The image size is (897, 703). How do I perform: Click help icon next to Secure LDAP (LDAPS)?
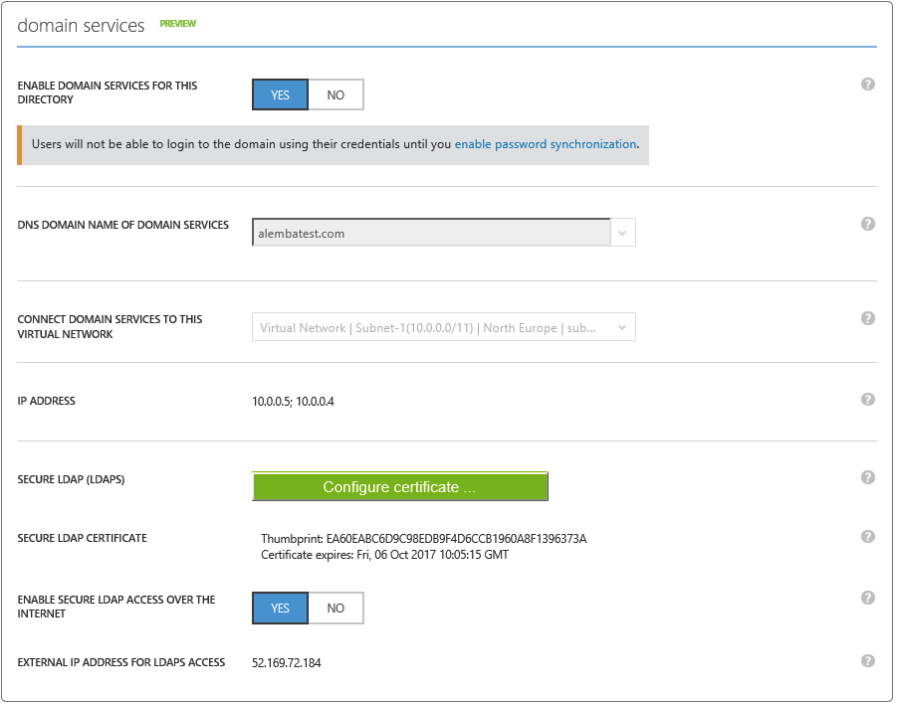click(868, 479)
